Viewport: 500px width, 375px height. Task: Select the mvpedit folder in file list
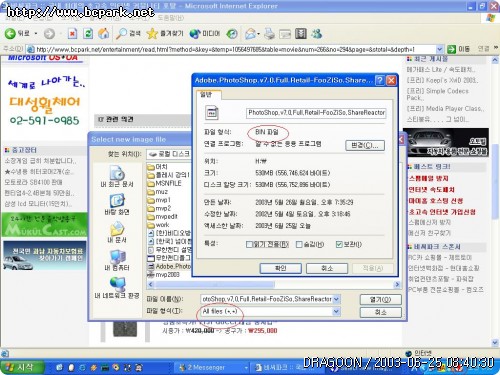tap(163, 217)
